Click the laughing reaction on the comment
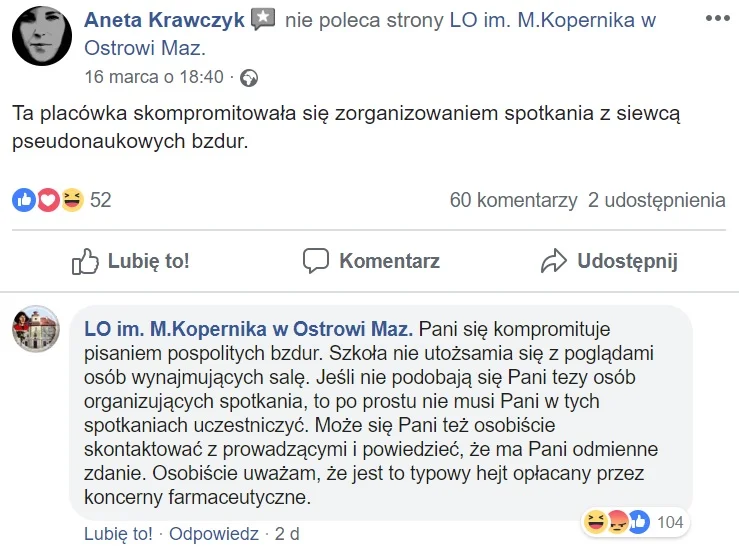Image resolution: width=739 pixels, height=547 pixels. tap(595, 522)
